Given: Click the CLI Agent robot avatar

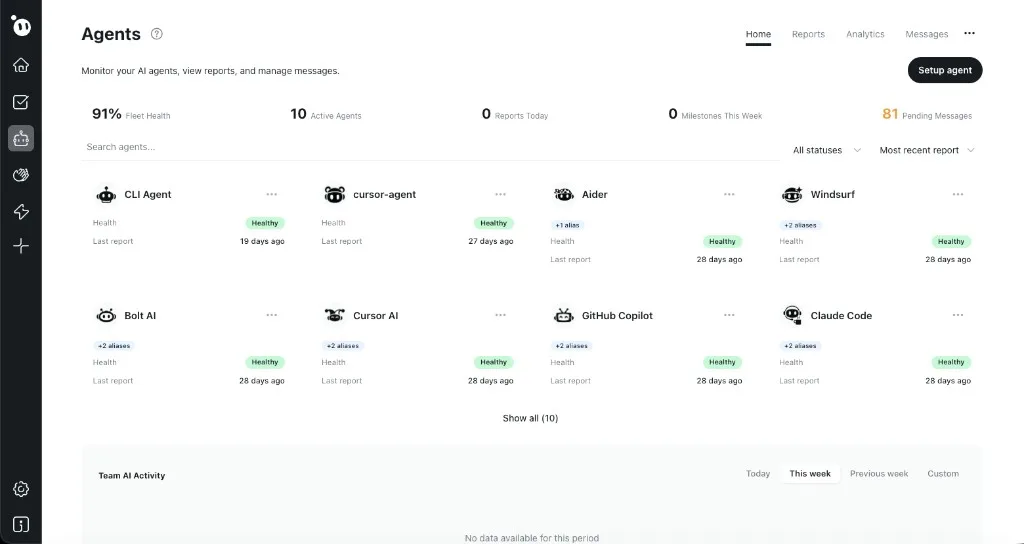Looking at the screenshot, I should [106, 195].
